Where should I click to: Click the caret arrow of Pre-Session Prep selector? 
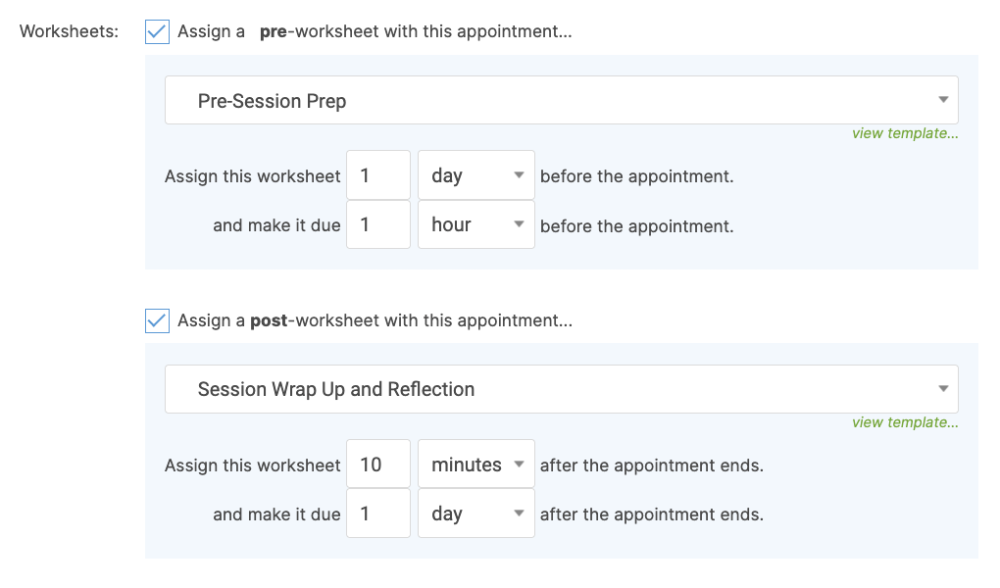pyautogui.click(x=943, y=101)
